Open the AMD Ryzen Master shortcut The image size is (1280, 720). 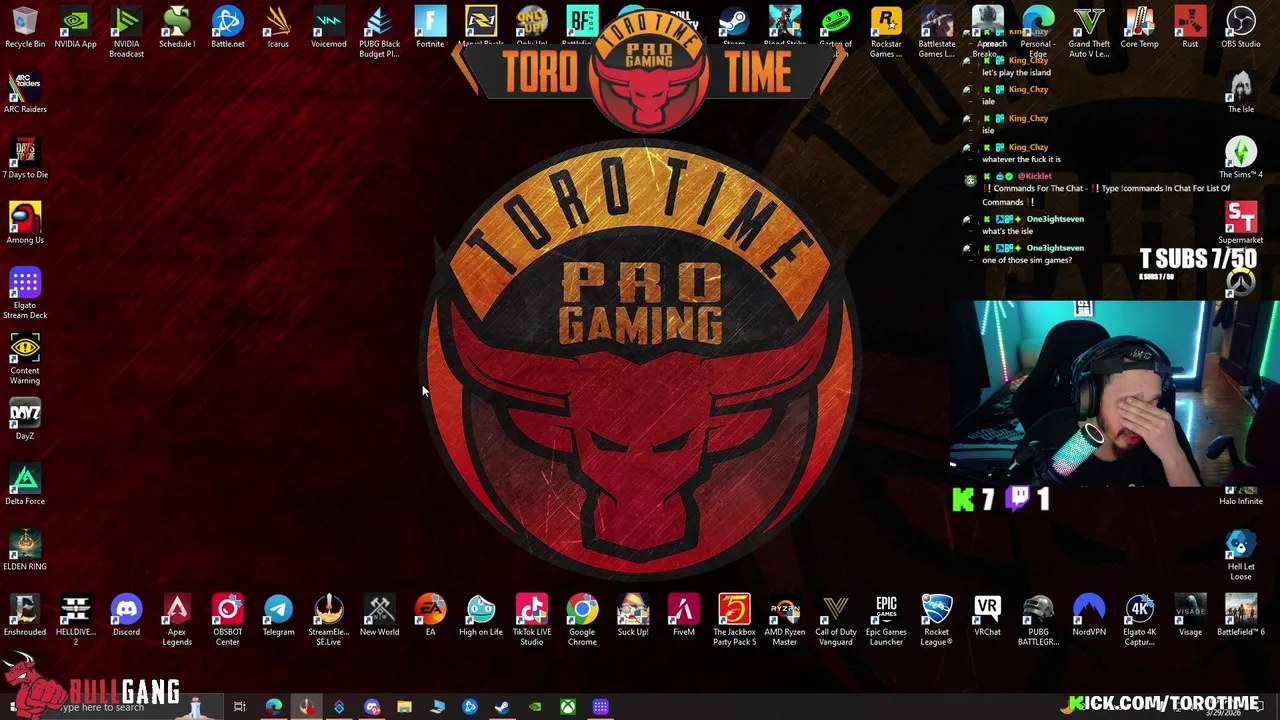coord(785,620)
